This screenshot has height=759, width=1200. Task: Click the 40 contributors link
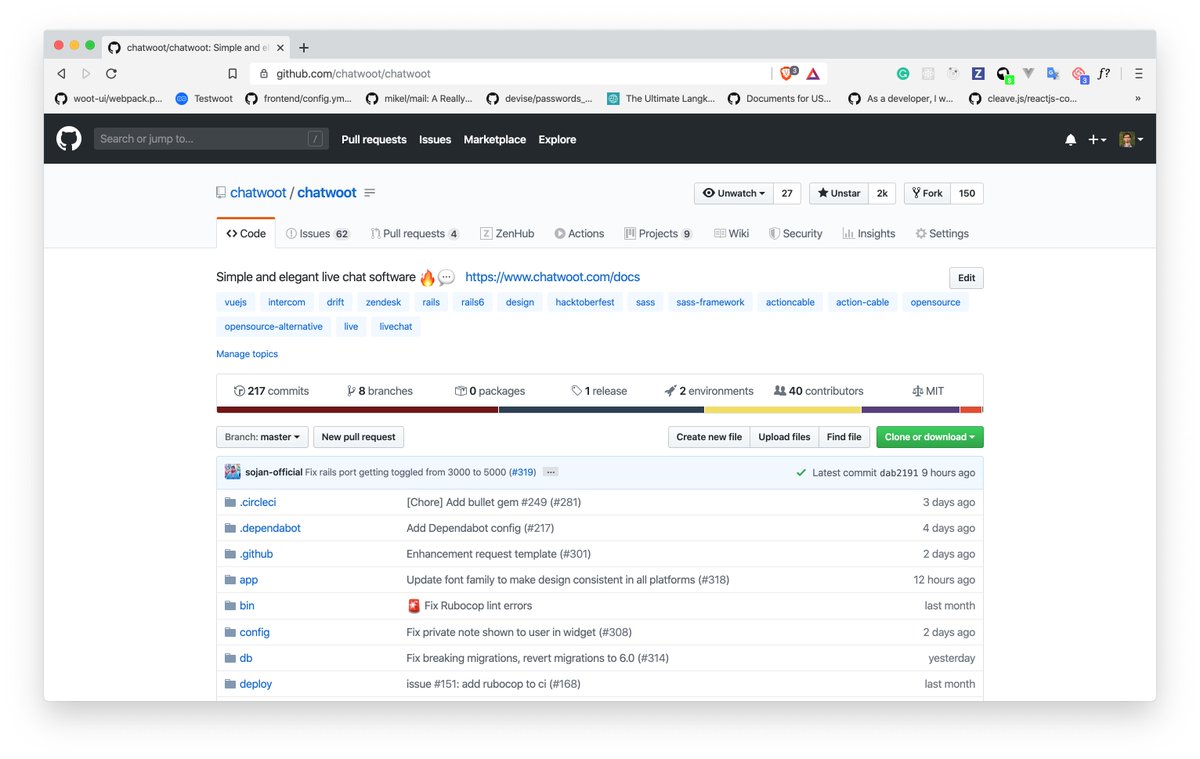[818, 391]
